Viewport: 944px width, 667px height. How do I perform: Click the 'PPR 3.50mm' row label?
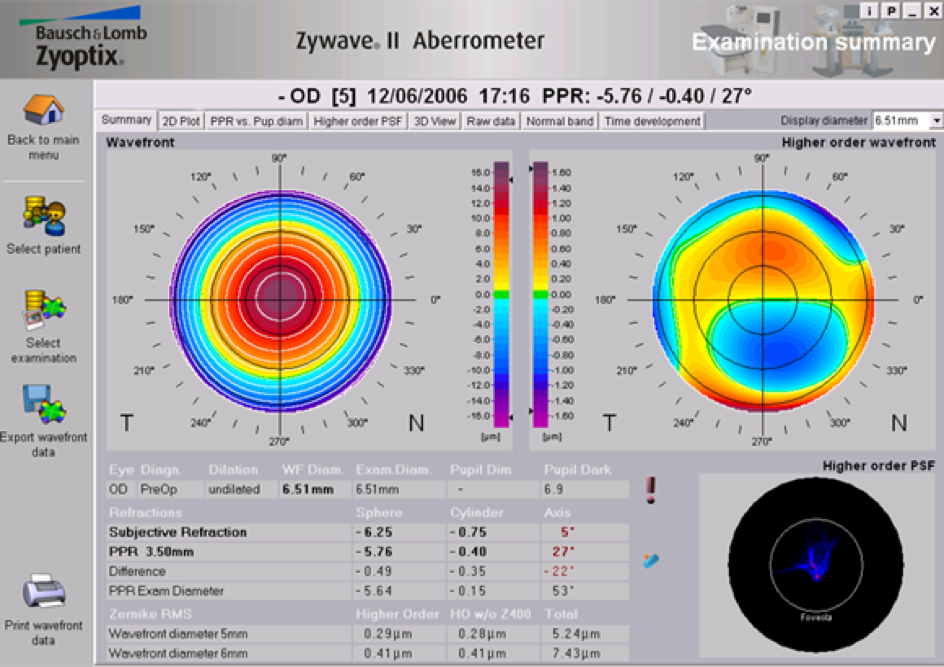(x=151, y=551)
